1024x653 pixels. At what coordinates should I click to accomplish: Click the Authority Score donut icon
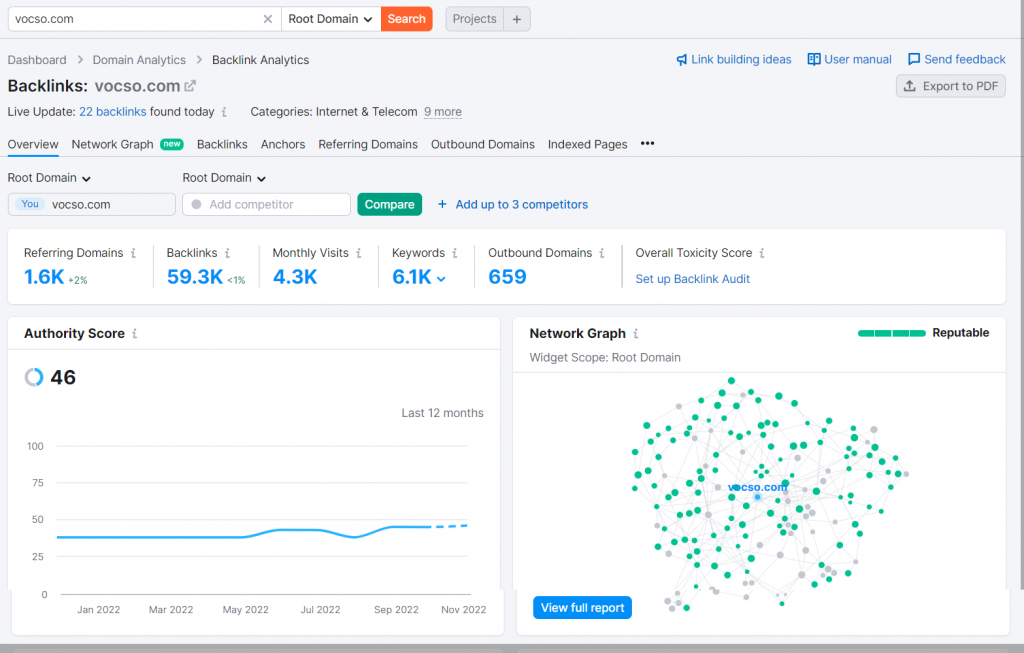(x=34, y=377)
